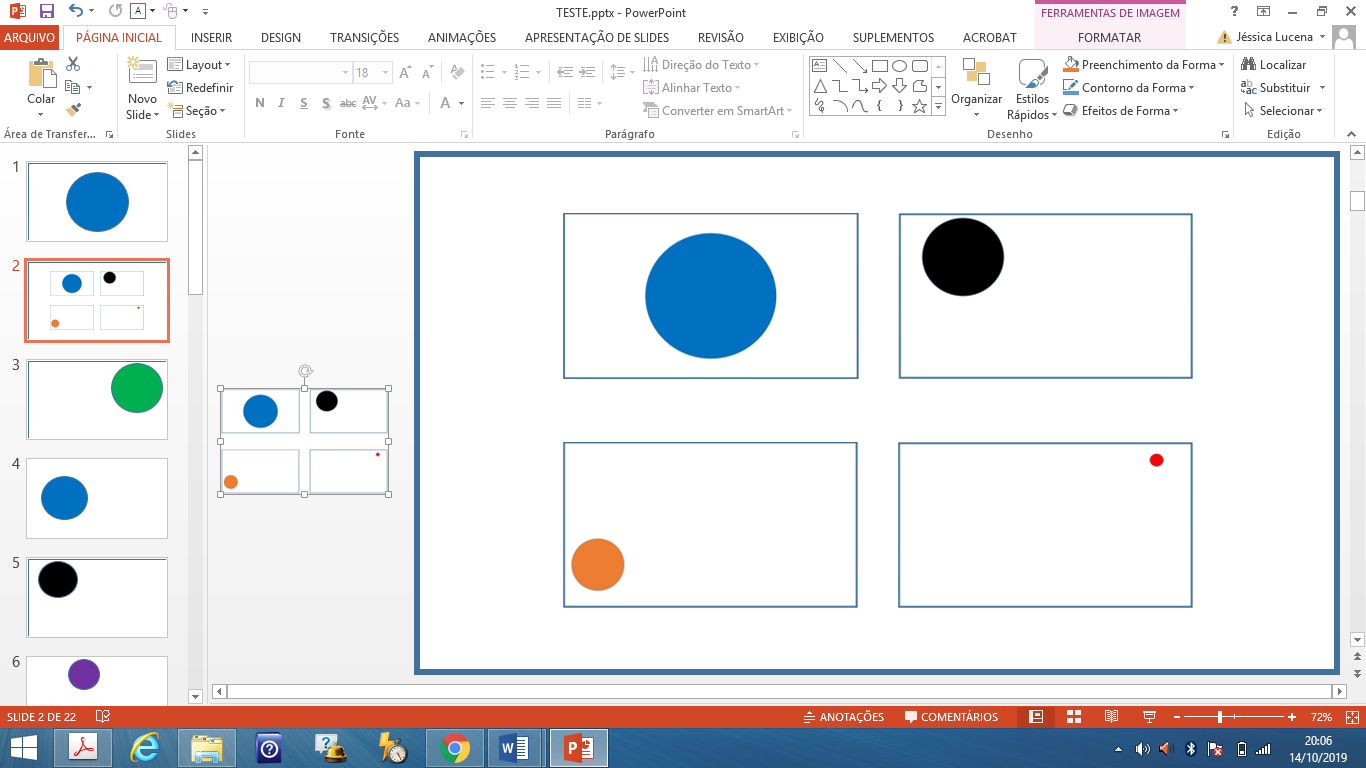Toggle the Anotações notes pane

pyautogui.click(x=844, y=717)
